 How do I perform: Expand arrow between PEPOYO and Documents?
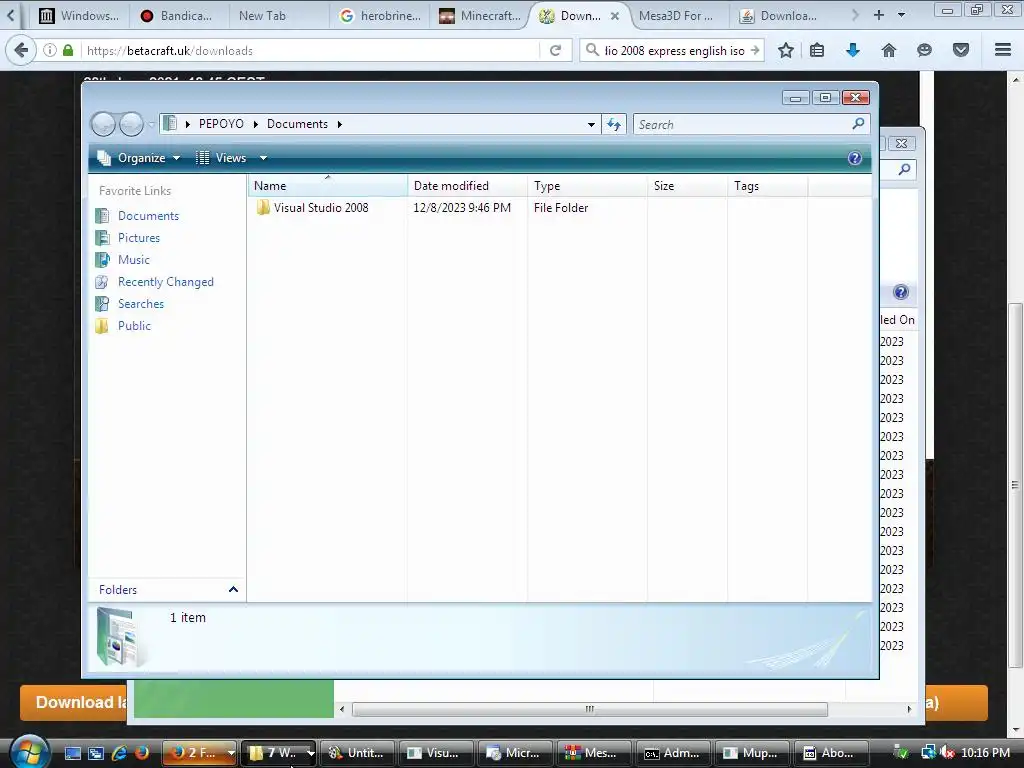(x=255, y=124)
